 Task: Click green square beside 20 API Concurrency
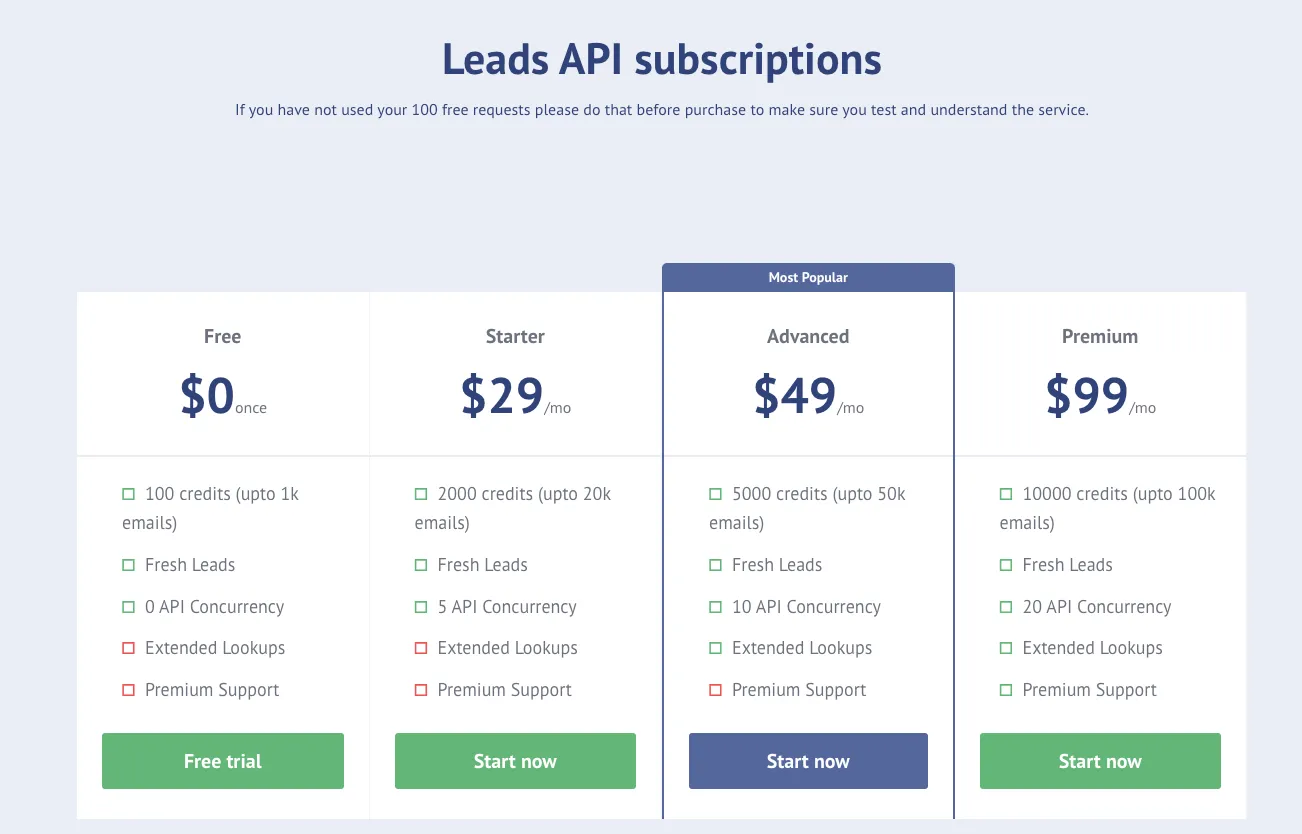[1006, 607]
